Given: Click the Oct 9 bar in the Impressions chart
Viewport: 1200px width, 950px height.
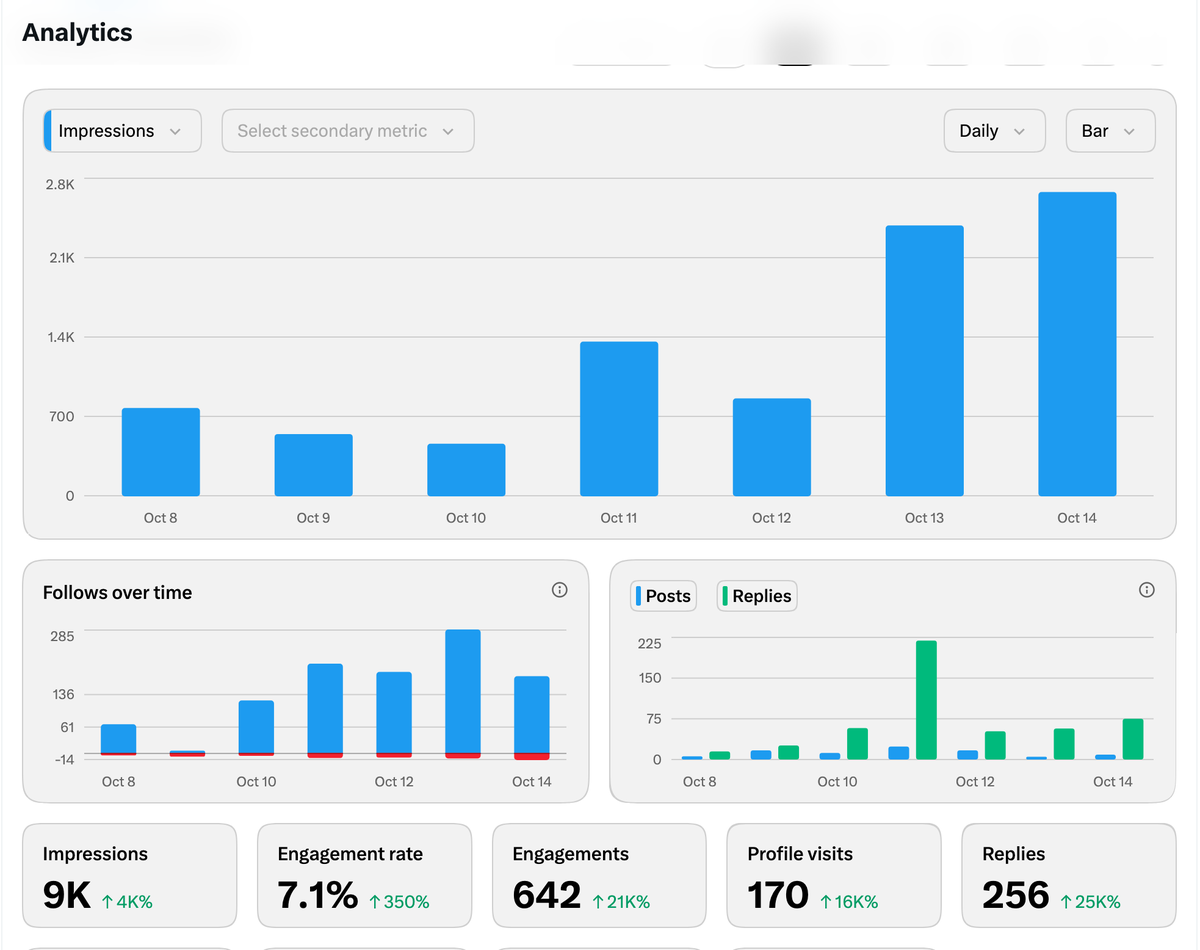Looking at the screenshot, I should (314, 465).
